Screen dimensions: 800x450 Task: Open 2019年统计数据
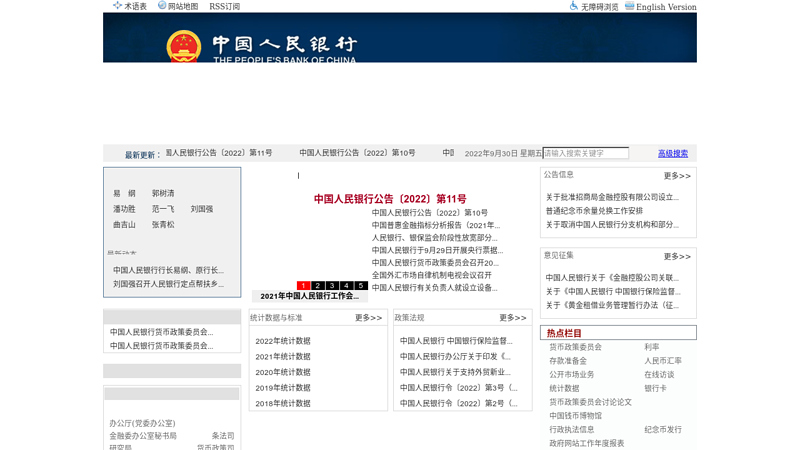[x=283, y=388]
